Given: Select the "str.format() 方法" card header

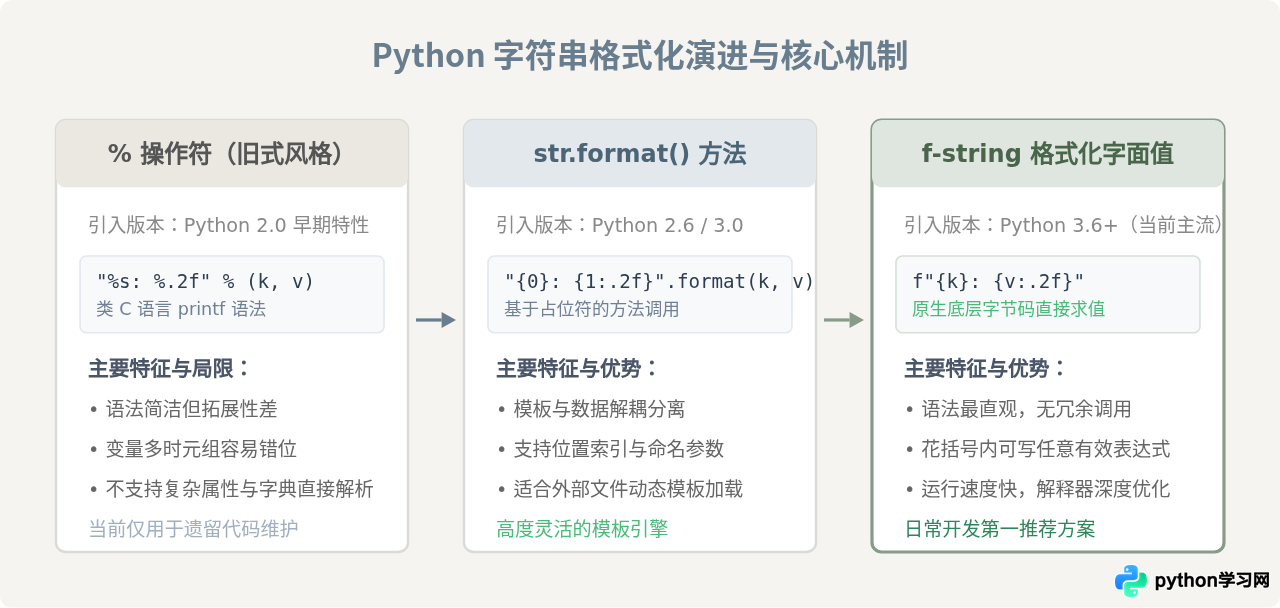Looking at the screenshot, I should click(640, 153).
